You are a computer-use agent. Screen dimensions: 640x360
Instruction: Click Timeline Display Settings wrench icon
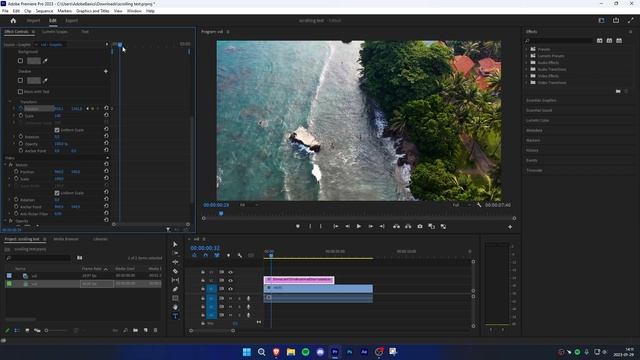coord(240,256)
